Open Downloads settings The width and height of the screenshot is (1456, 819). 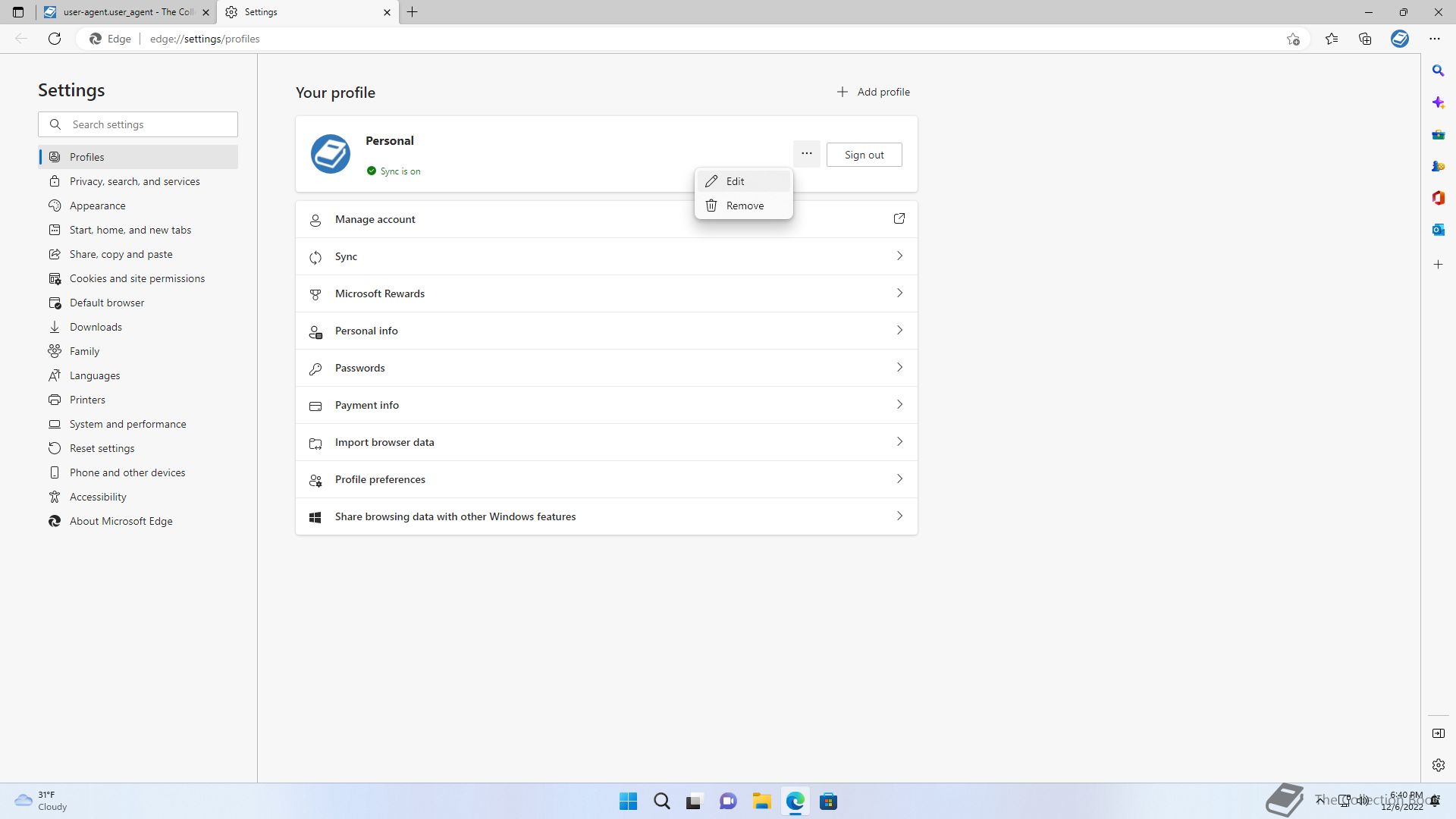[138, 327]
